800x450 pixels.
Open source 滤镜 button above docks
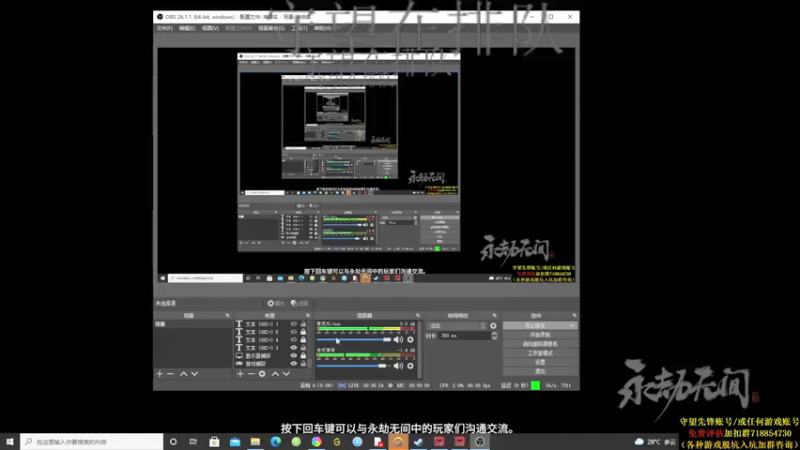click(299, 304)
